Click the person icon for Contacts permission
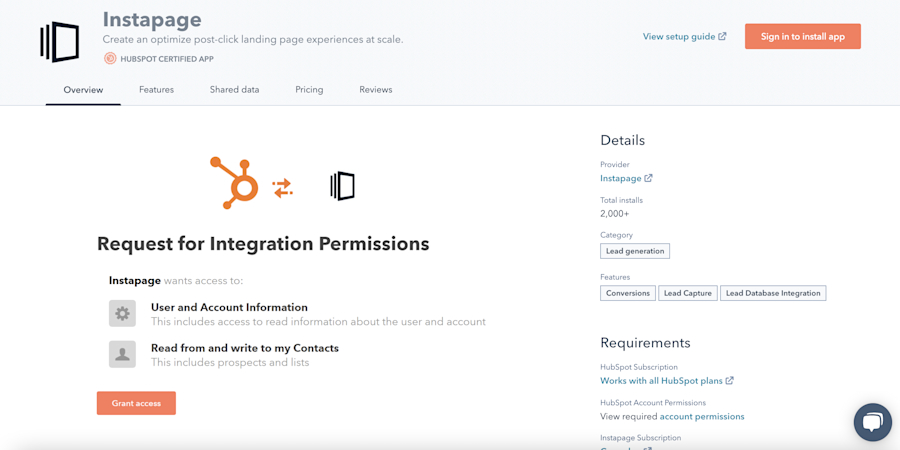Image resolution: width=900 pixels, height=450 pixels. [122, 354]
